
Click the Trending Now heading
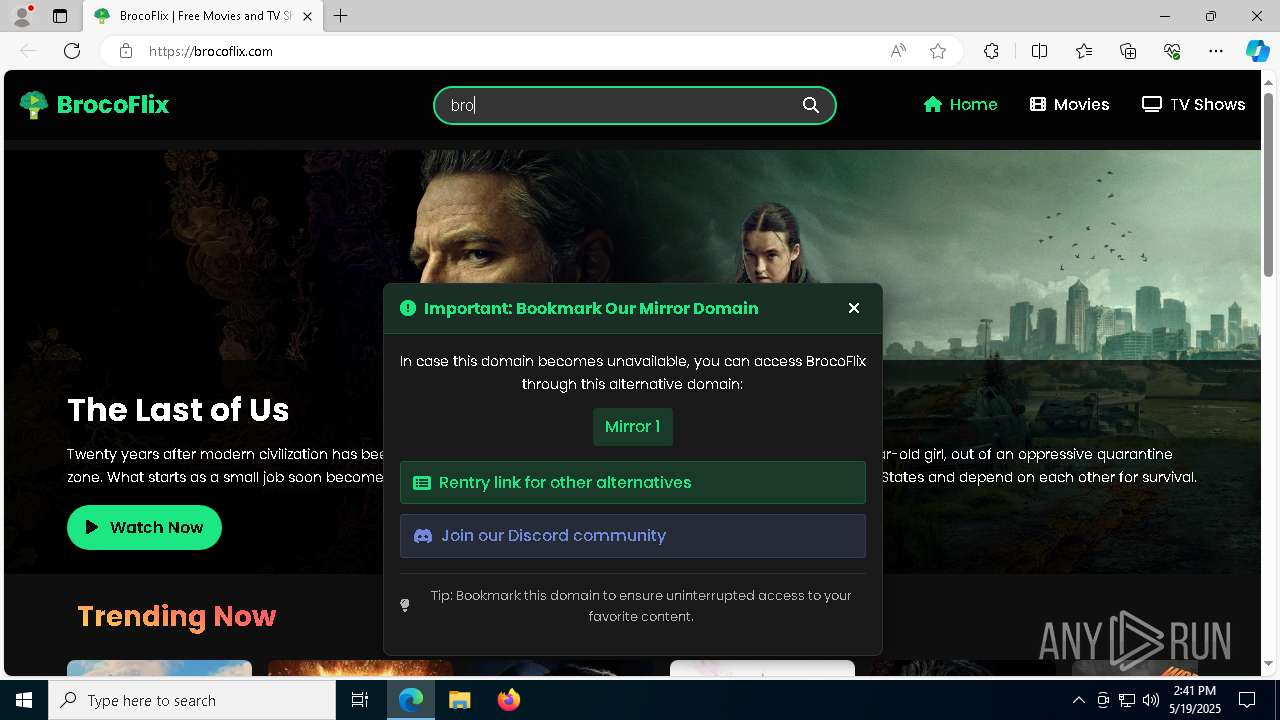click(177, 616)
